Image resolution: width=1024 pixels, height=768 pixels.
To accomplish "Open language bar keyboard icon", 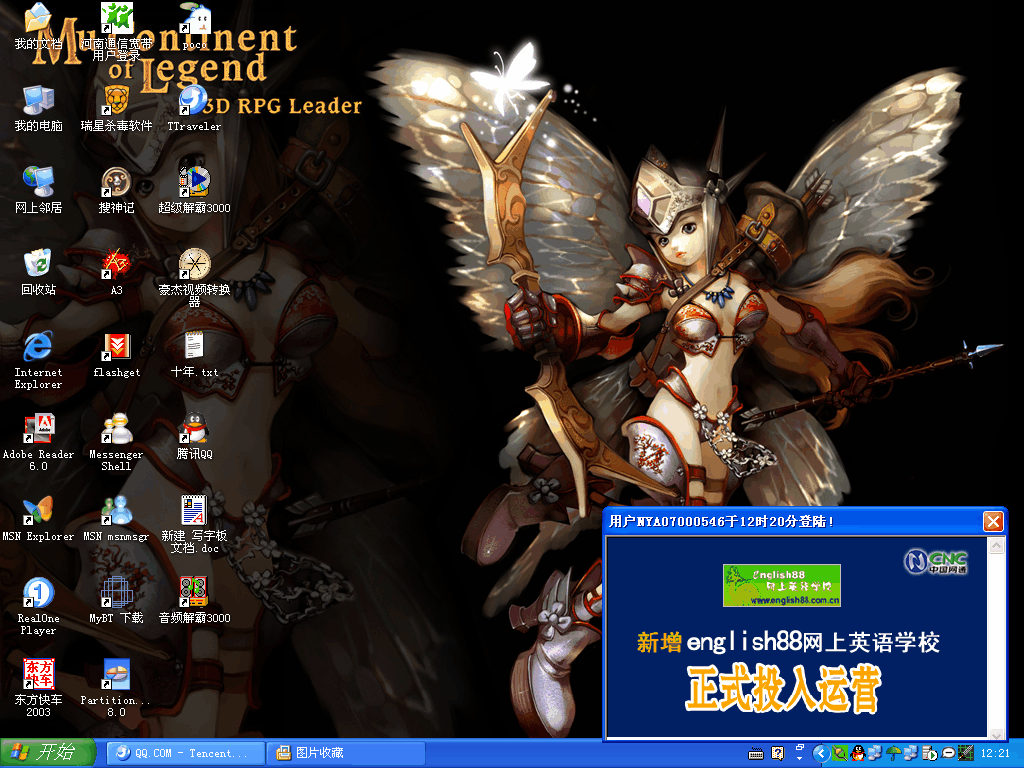I will point(756,754).
